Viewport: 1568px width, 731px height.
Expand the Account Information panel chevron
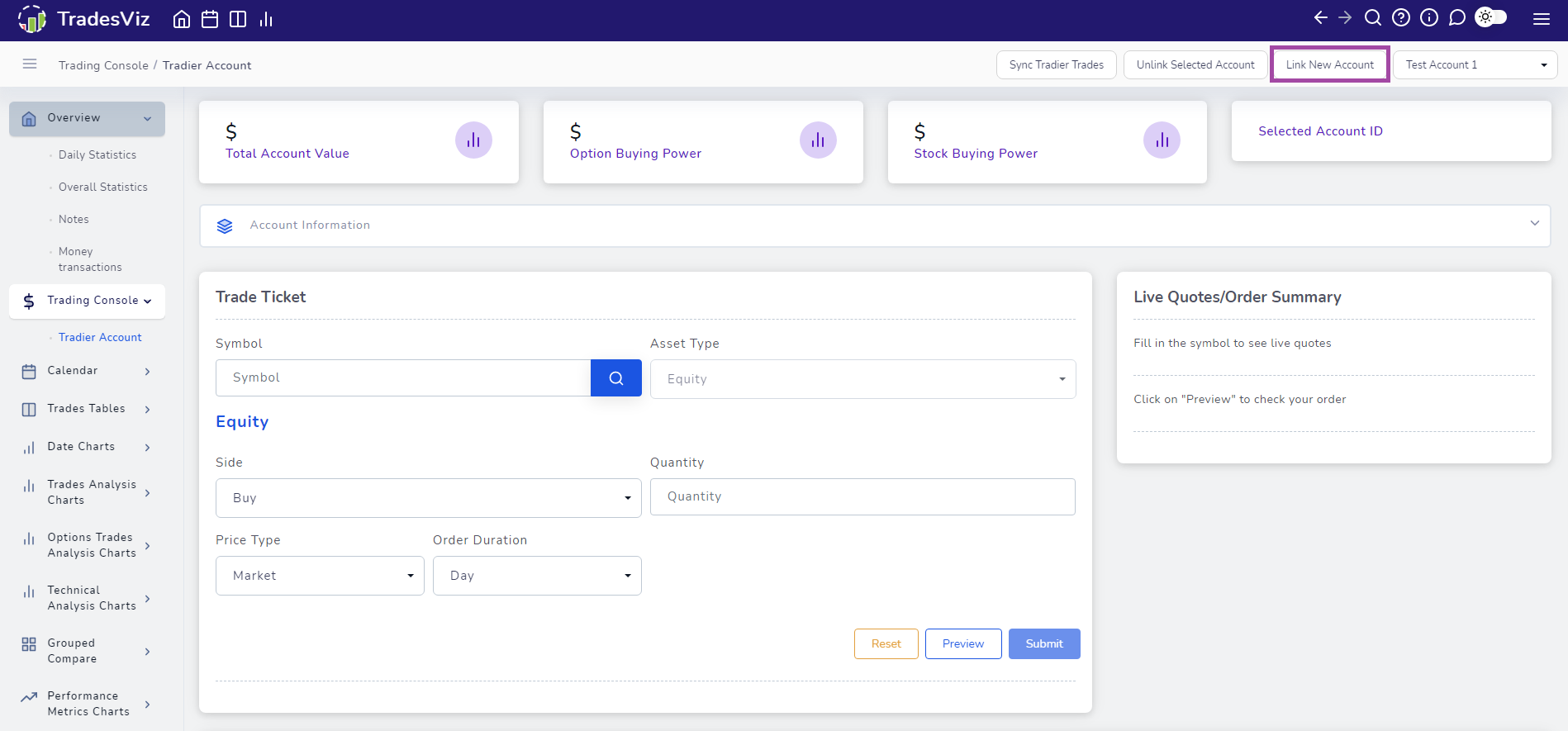(x=1534, y=223)
